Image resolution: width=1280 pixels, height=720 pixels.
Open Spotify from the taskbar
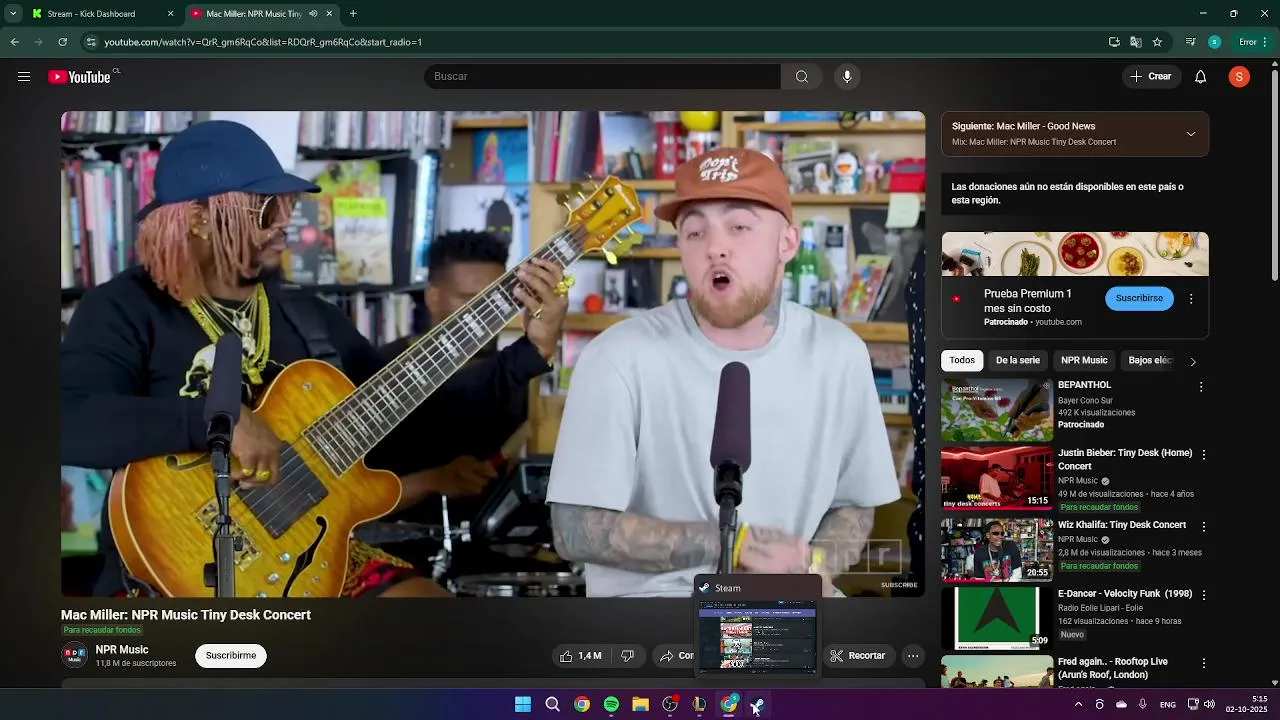(611, 705)
